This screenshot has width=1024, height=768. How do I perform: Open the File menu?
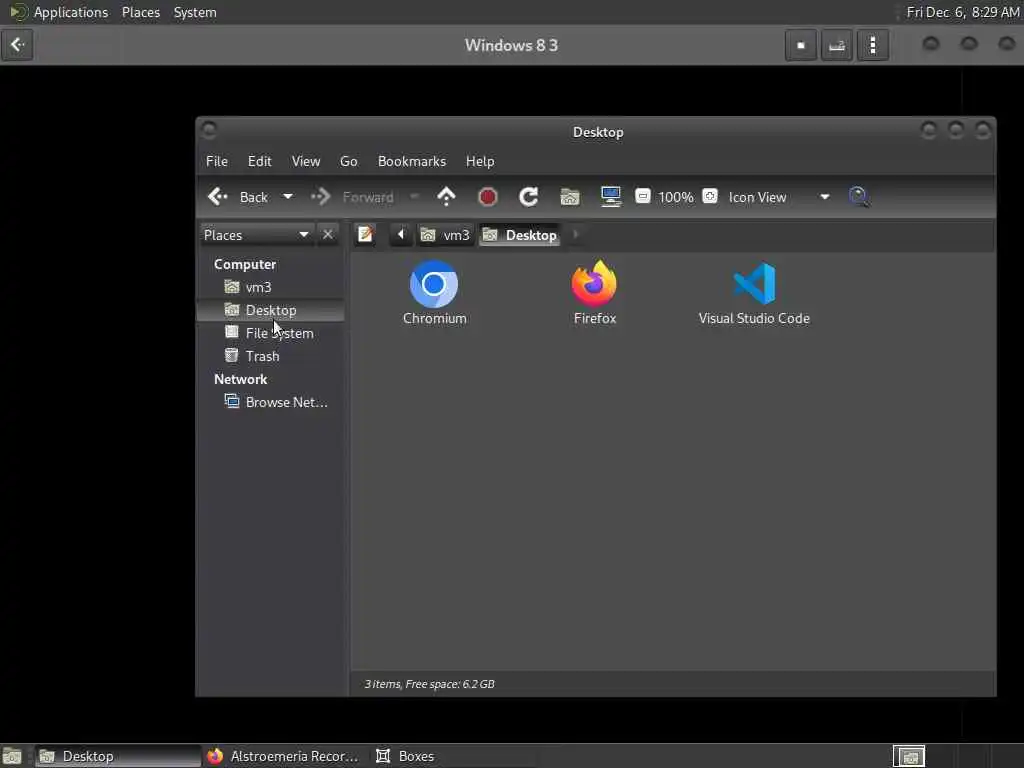pyautogui.click(x=217, y=161)
